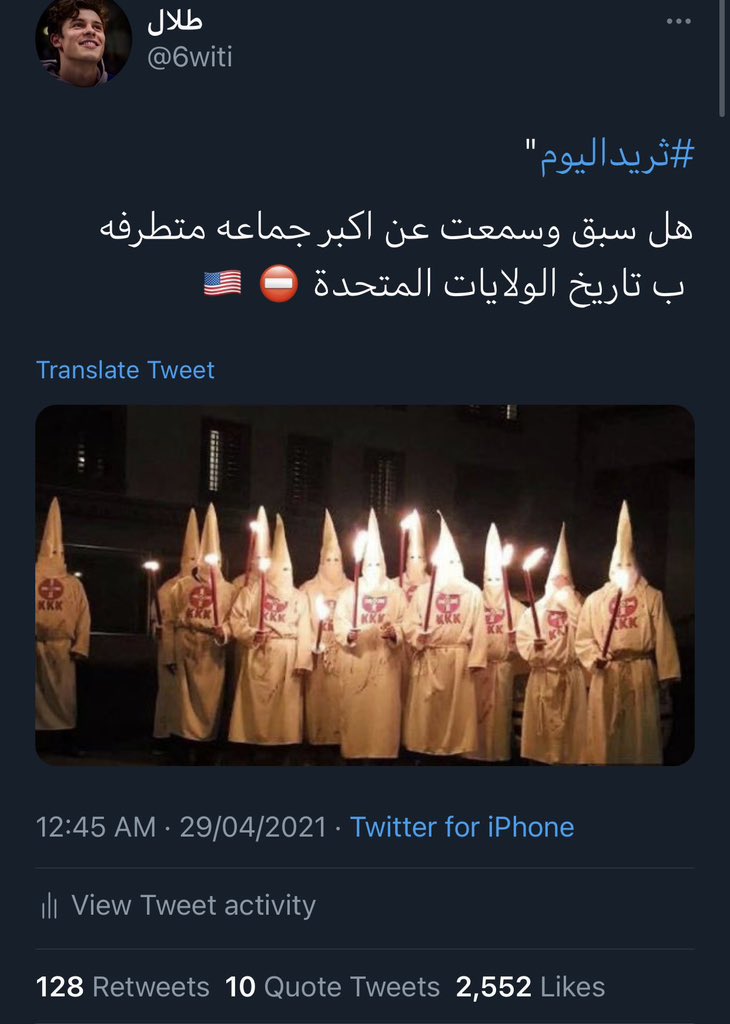Open the attached photo of hooded figures
730x1024 pixels.
click(x=365, y=585)
